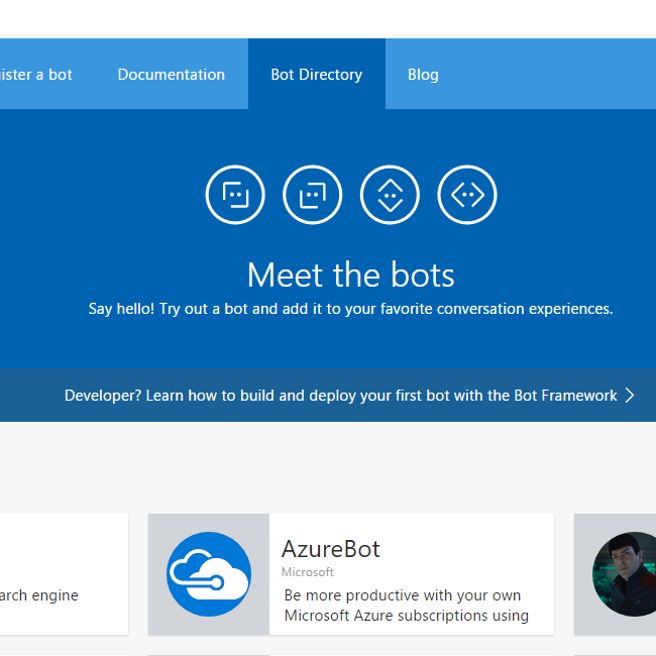
Task: Click the first square-bracket bot face icon
Action: click(235, 195)
